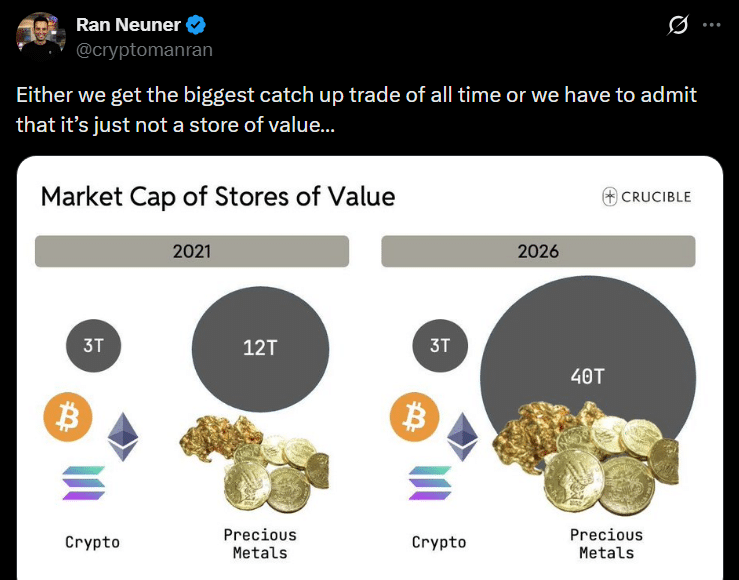Open the Grok slash-circle icon

[x=678, y=26]
